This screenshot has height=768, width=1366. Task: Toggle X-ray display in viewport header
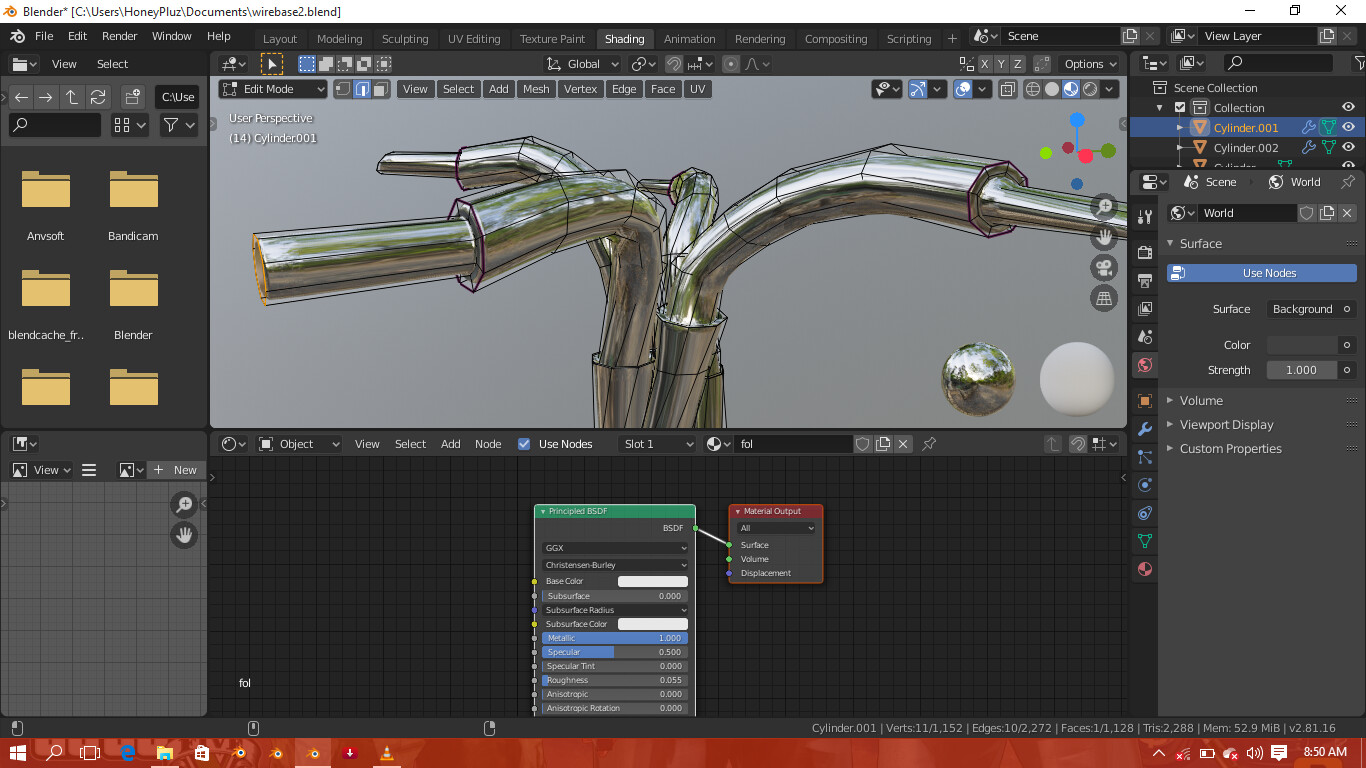[x=1007, y=89]
